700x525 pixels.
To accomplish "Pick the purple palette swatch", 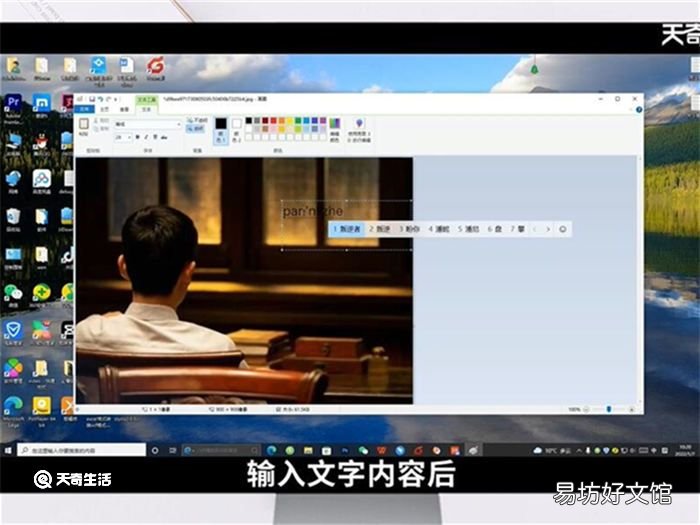I will tap(323, 121).
